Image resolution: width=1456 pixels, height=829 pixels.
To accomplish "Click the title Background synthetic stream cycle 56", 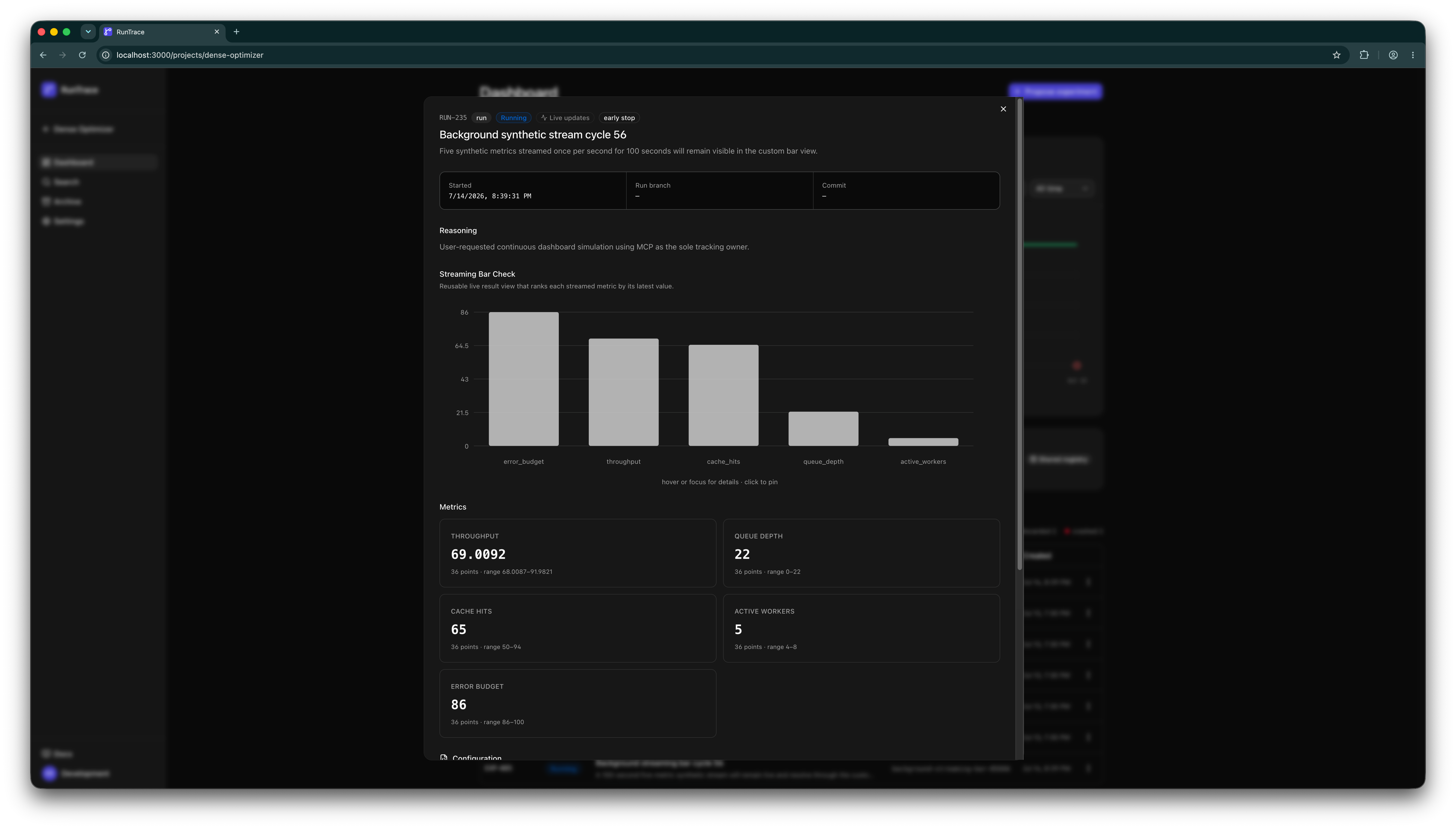I will coord(532,135).
